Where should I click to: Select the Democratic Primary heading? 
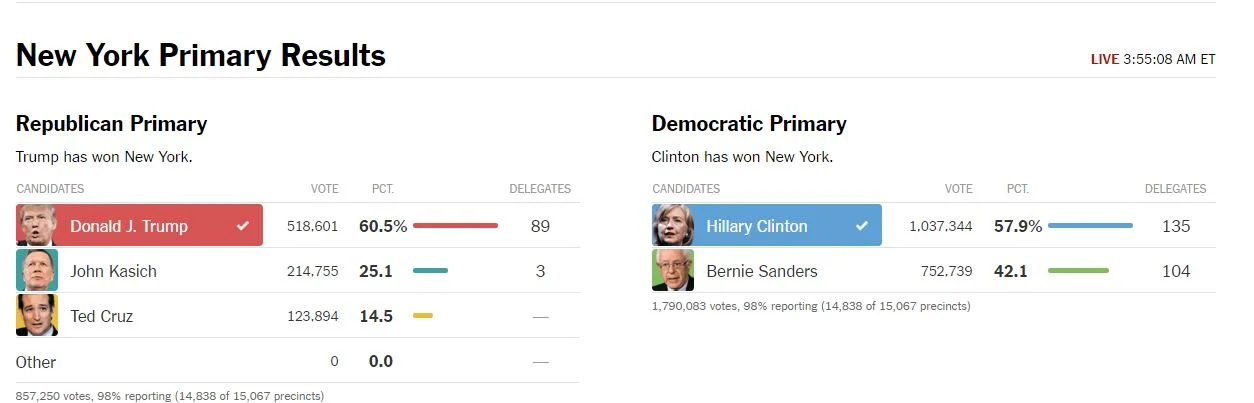[x=749, y=124]
